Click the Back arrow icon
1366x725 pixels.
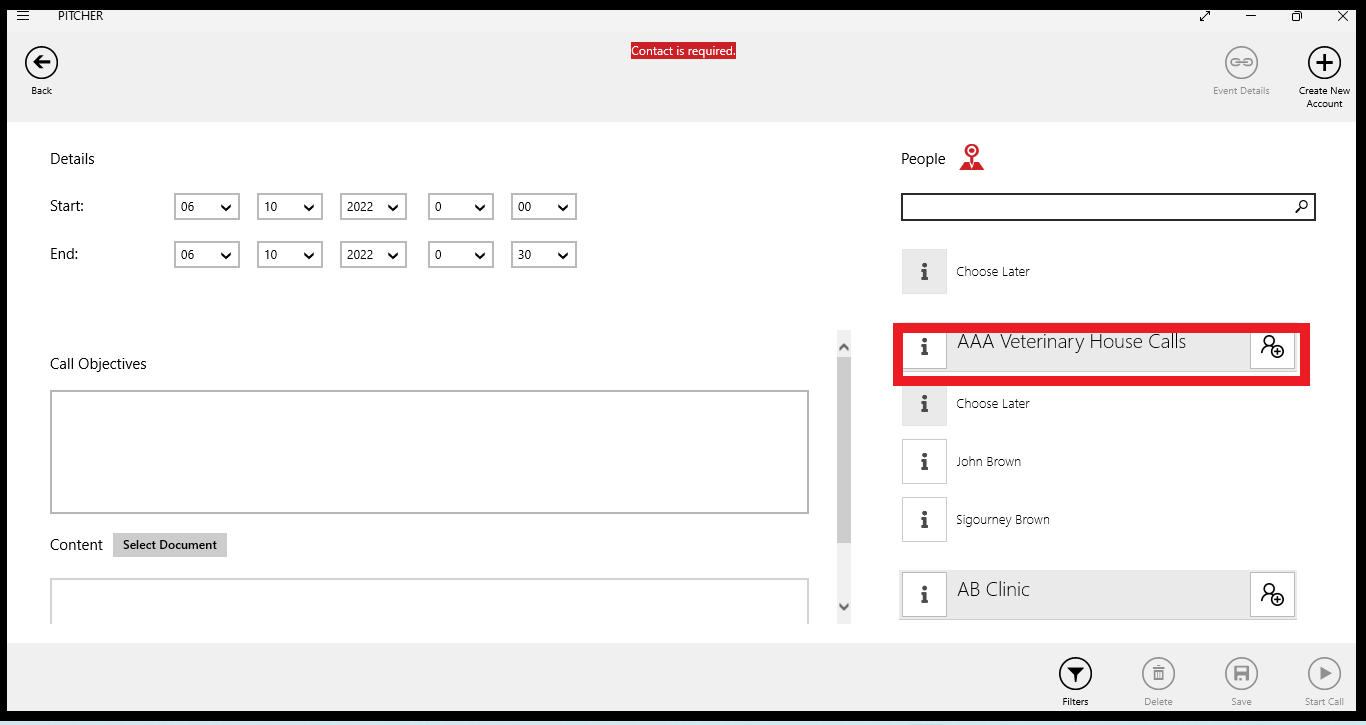tap(41, 63)
